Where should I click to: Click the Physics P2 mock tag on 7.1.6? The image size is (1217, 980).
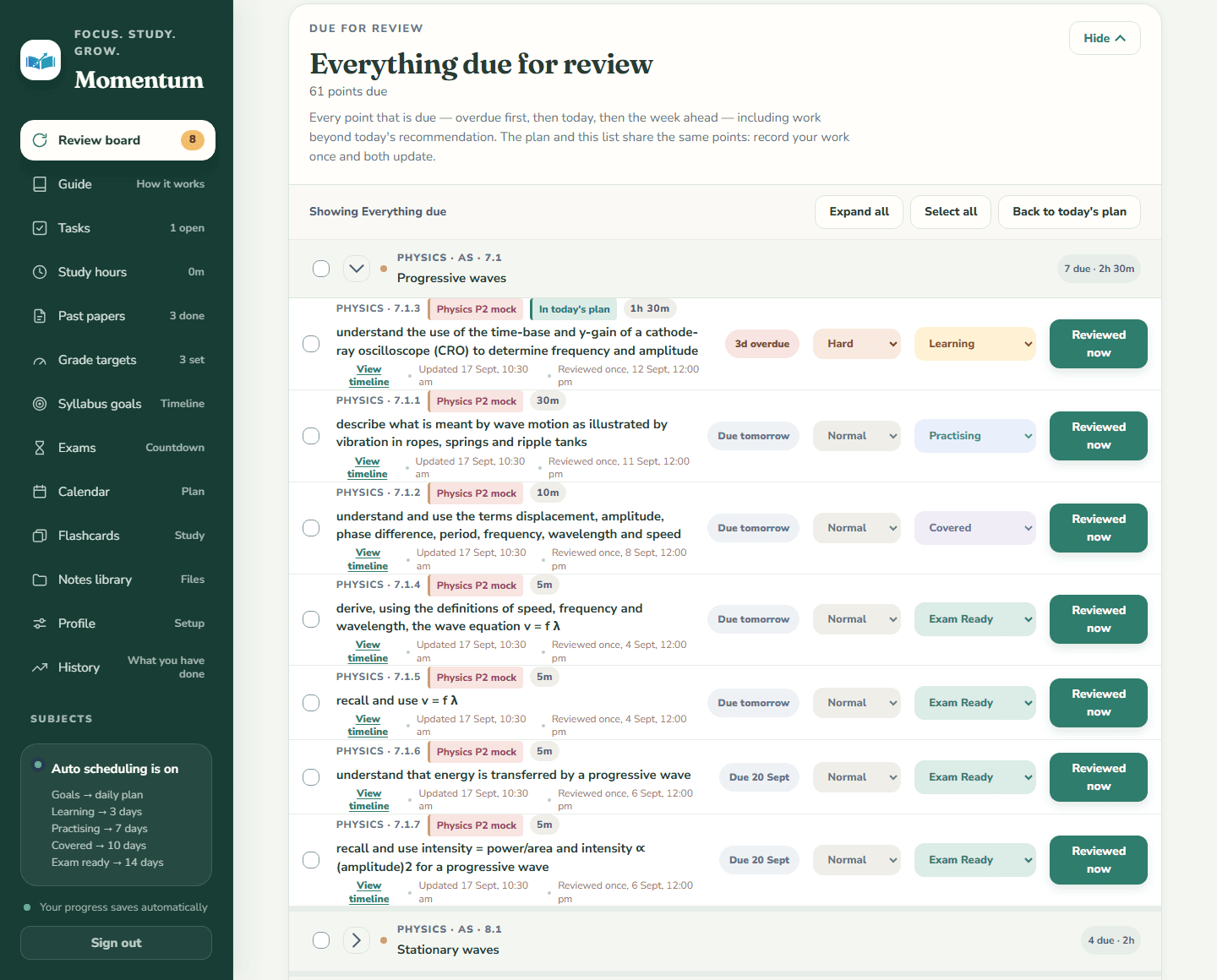(x=476, y=752)
